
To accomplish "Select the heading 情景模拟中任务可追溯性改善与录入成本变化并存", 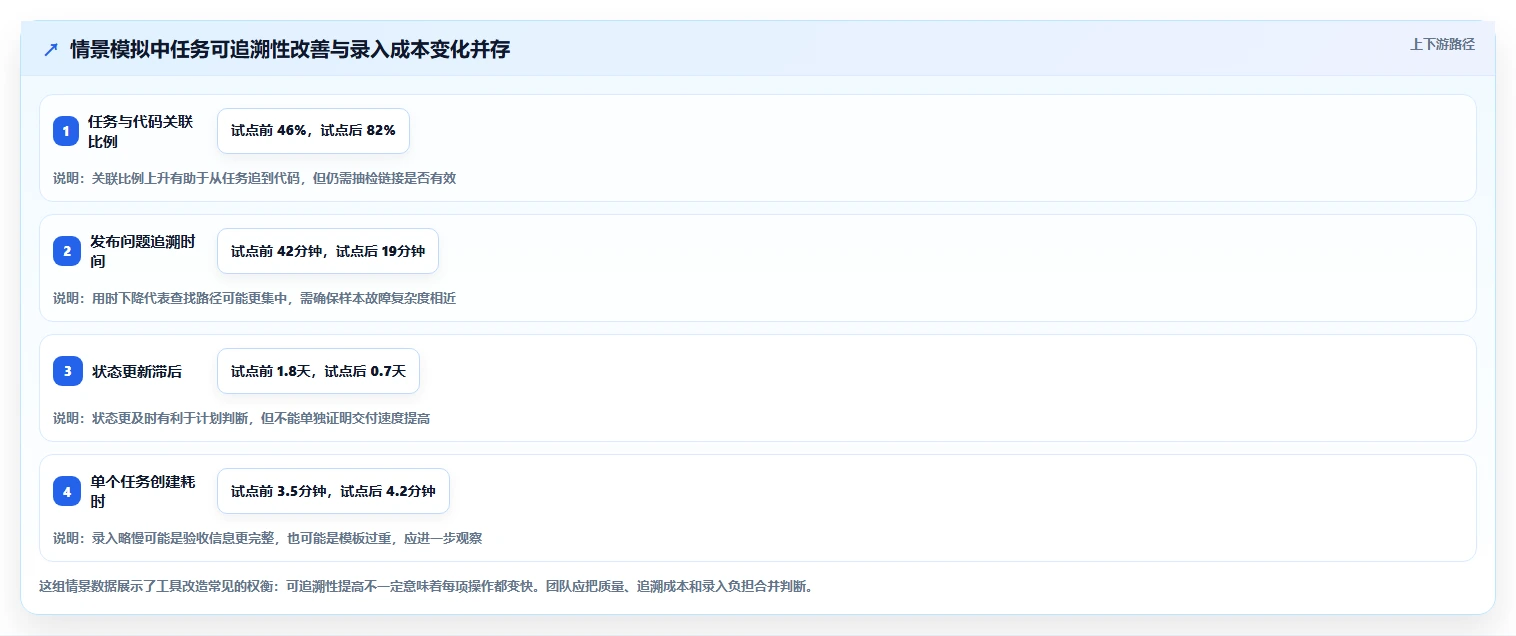I will click(290, 49).
